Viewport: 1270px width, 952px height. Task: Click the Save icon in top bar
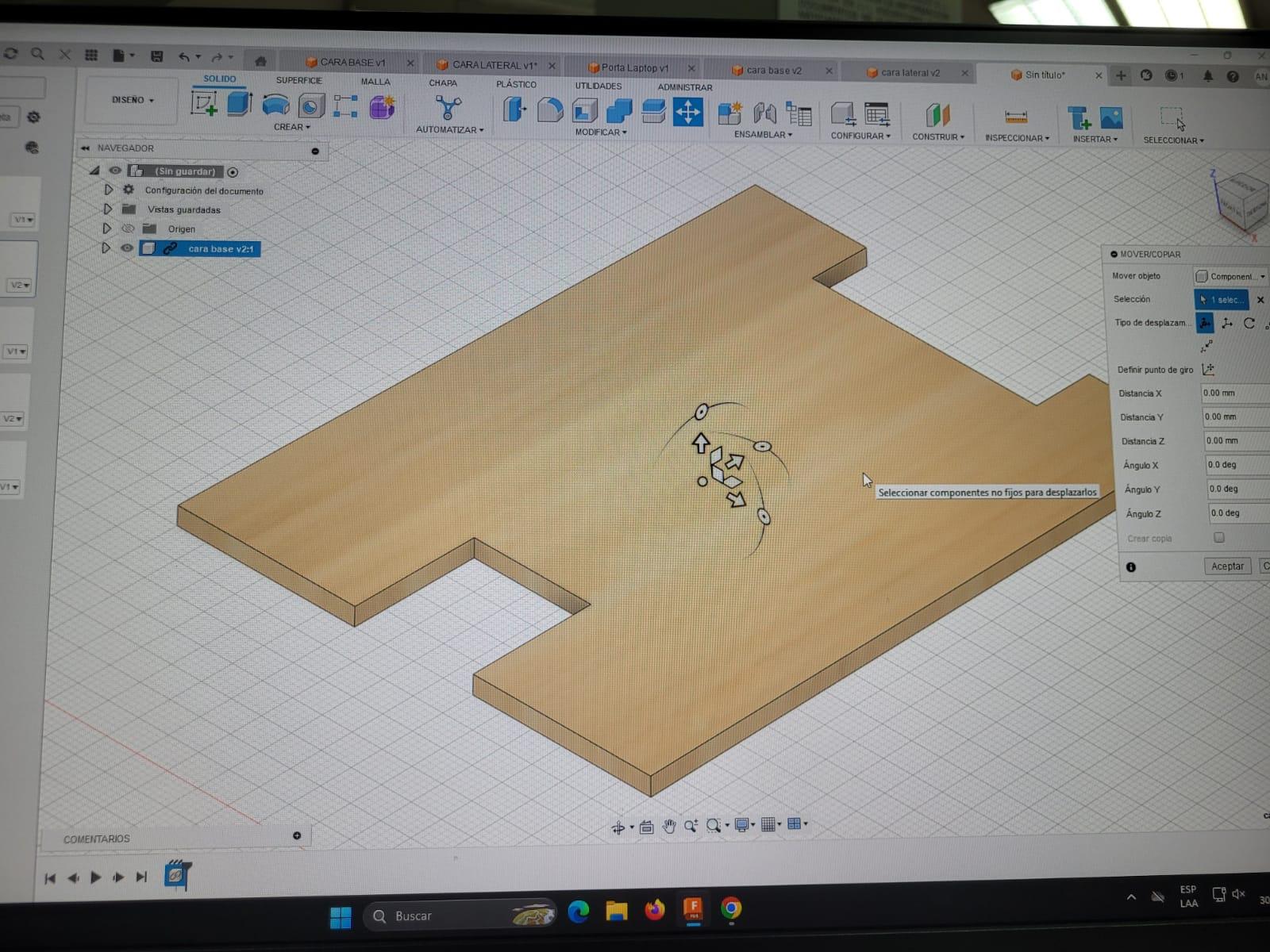coord(156,56)
